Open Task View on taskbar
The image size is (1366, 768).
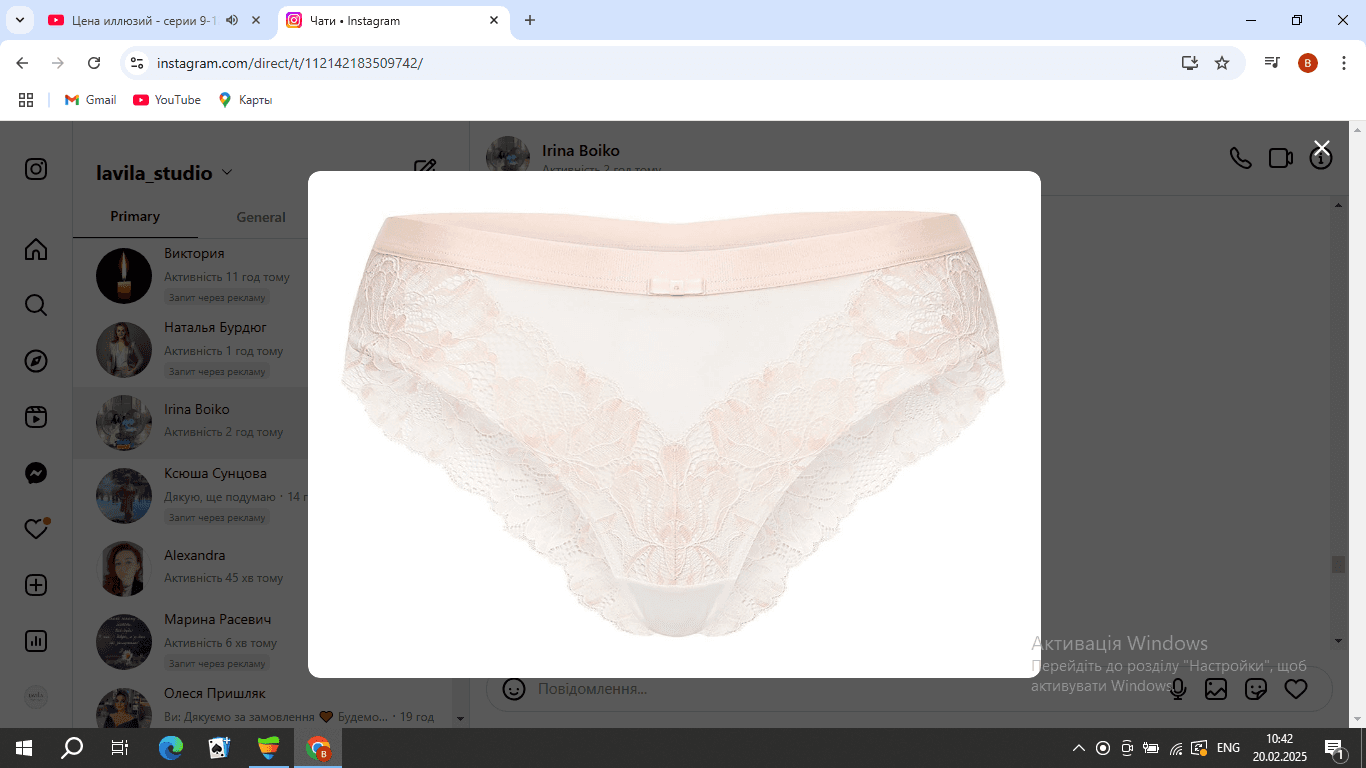point(120,747)
